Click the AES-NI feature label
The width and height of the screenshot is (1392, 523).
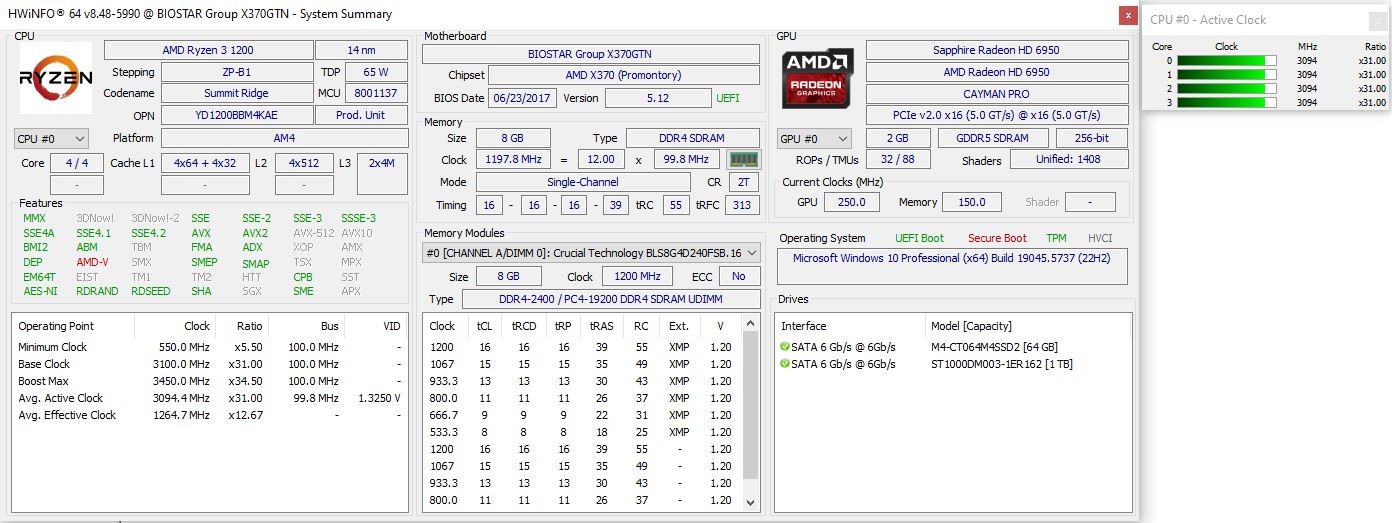pos(40,292)
